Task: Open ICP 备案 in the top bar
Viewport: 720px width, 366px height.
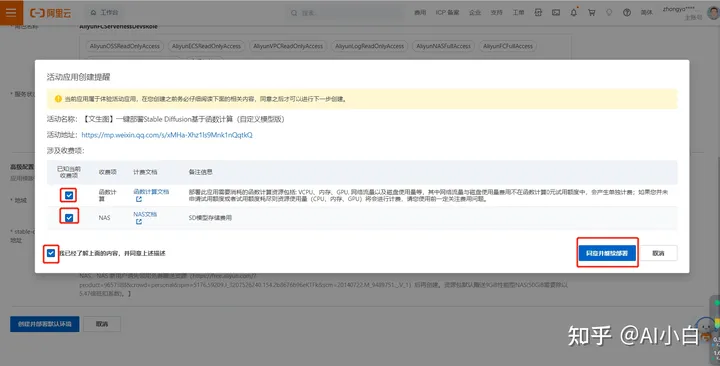Action: click(447, 12)
